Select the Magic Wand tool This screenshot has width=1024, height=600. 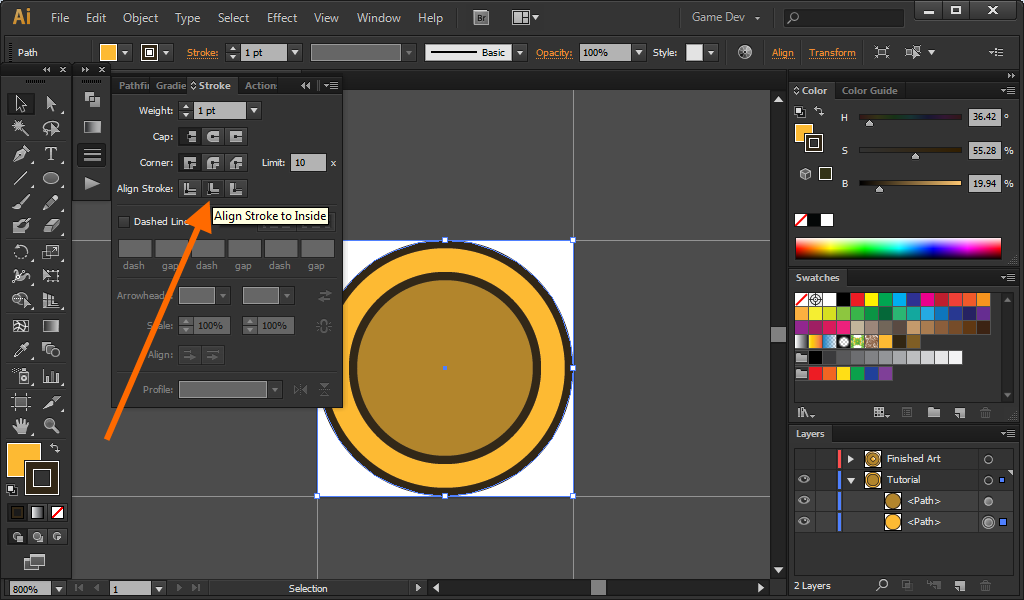[x=21, y=129]
